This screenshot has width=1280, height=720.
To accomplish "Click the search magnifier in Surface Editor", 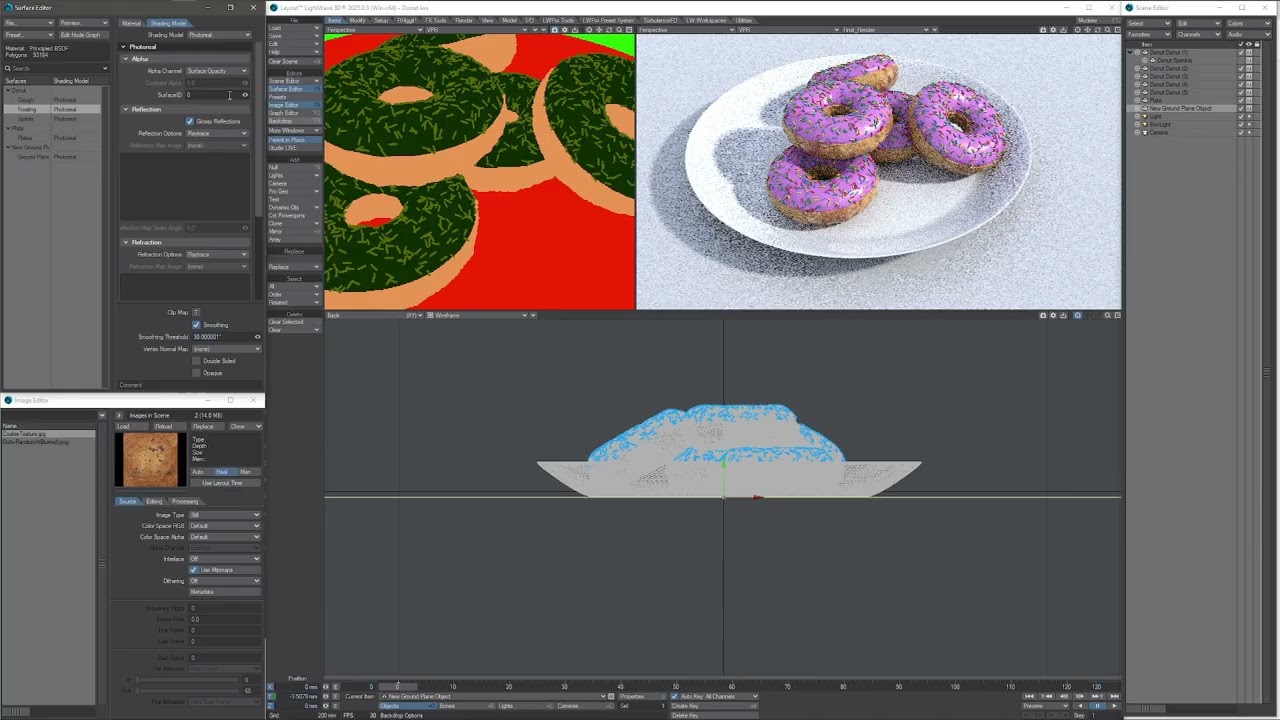I will [6, 68].
